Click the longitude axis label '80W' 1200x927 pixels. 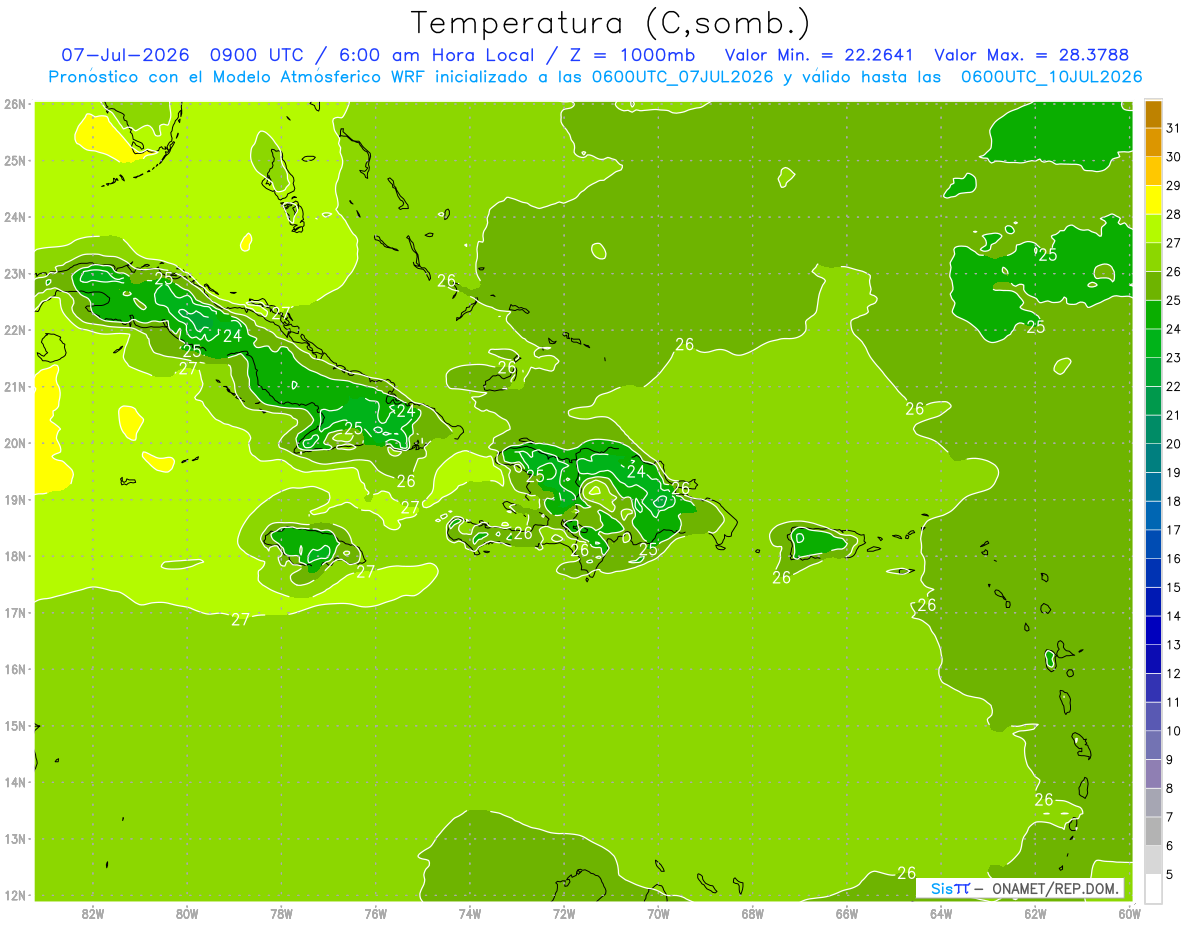click(x=187, y=913)
